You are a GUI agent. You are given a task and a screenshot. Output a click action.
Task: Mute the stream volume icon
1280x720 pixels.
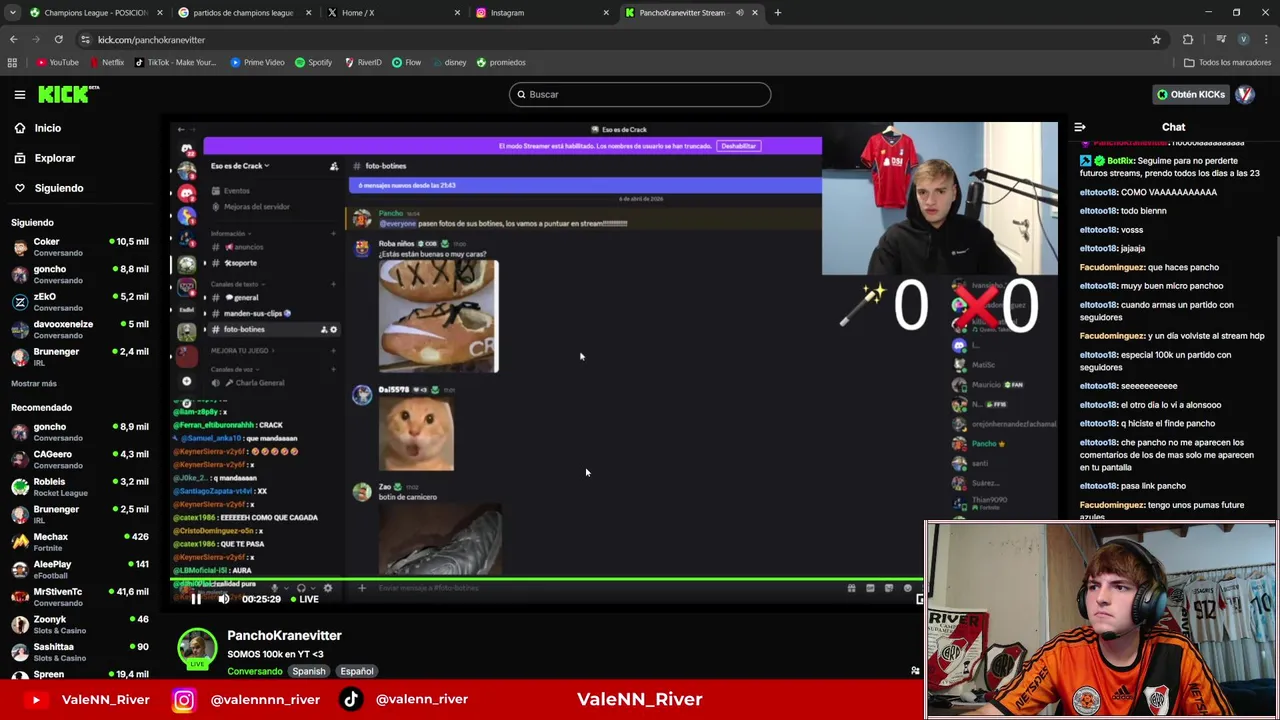(x=224, y=599)
